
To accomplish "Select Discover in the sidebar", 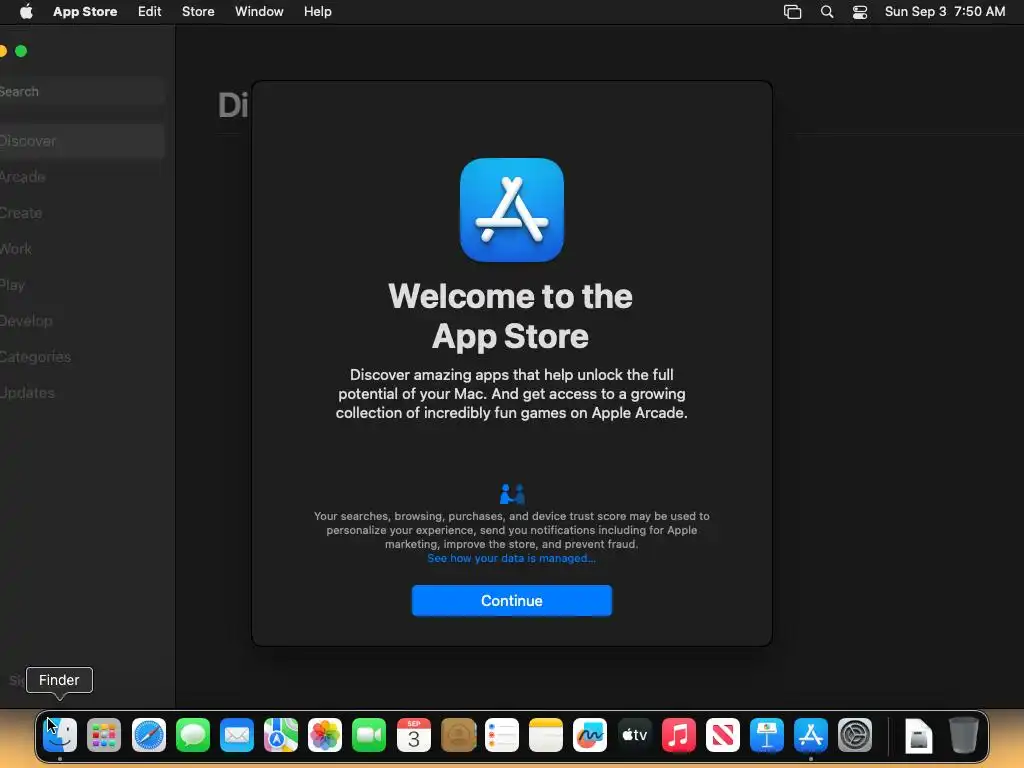I will click(x=82, y=141).
